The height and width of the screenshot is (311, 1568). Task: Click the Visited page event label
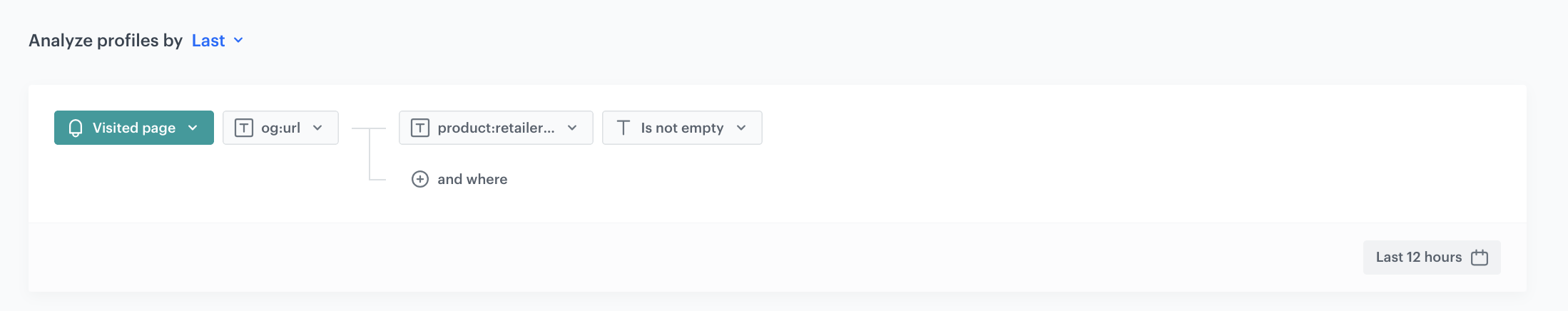[x=134, y=128]
